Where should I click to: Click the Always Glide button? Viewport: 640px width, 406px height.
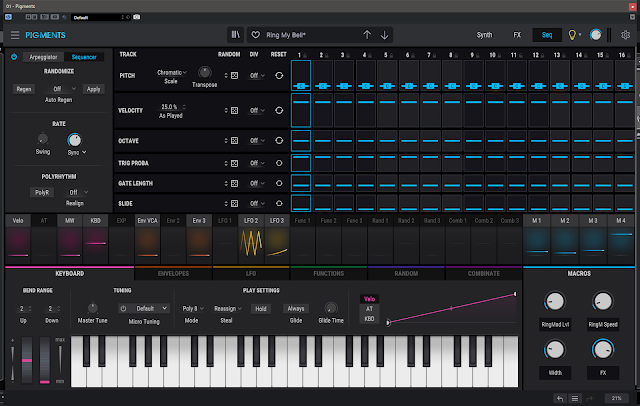click(x=296, y=309)
